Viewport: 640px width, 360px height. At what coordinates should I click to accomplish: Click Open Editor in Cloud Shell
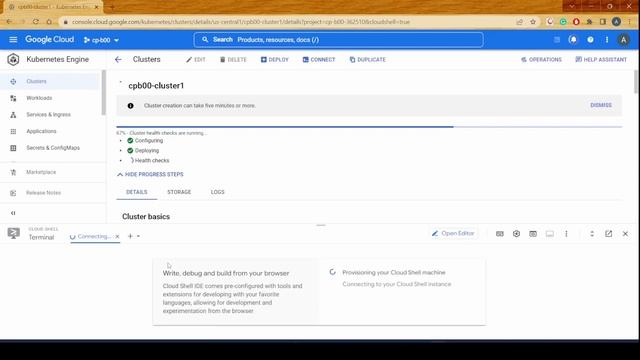[453, 233]
